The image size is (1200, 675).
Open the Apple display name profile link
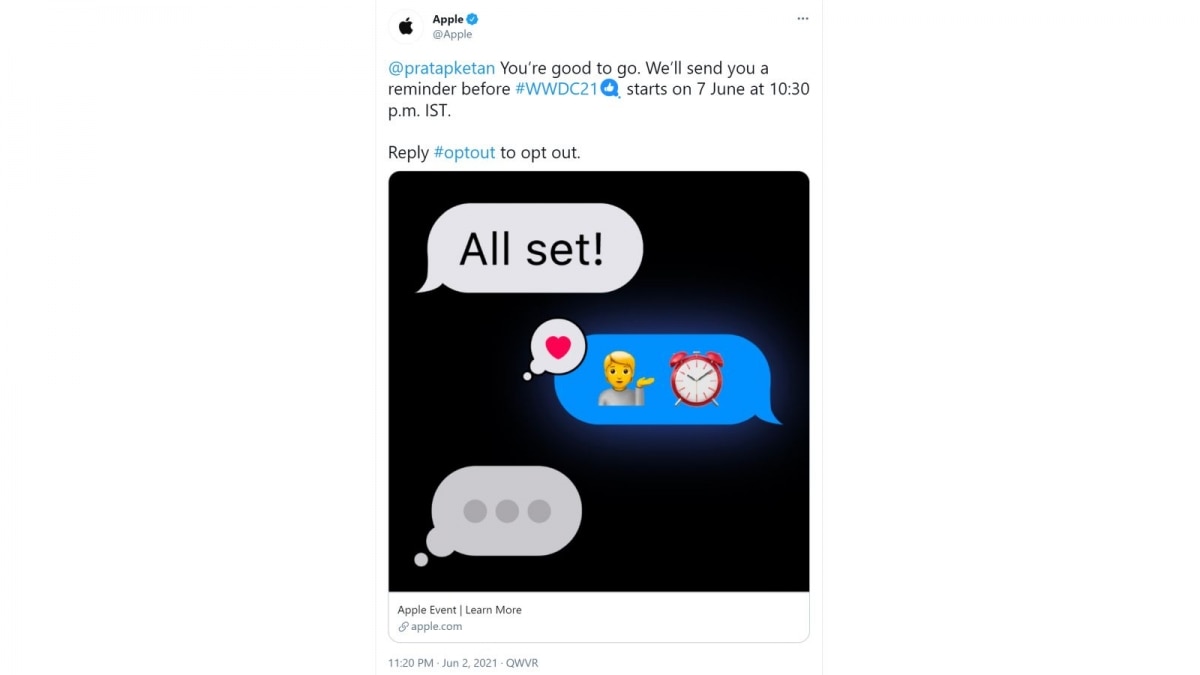click(448, 19)
